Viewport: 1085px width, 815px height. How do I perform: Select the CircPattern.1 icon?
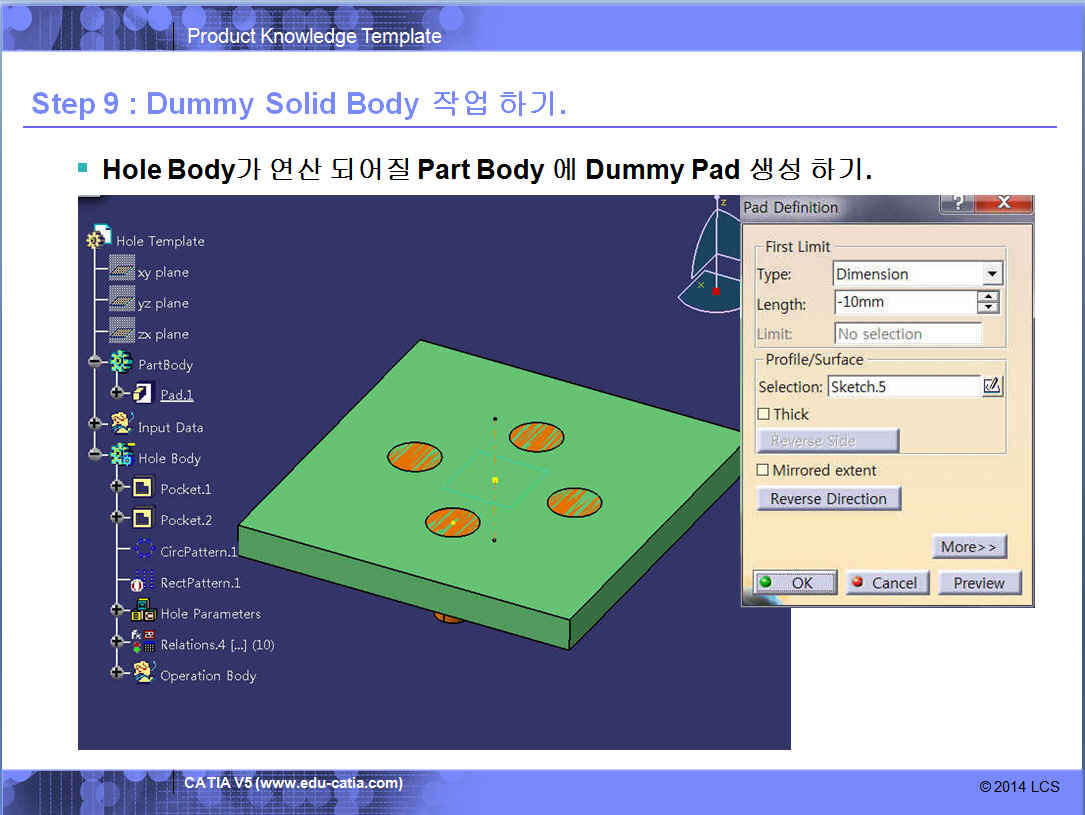(x=144, y=549)
